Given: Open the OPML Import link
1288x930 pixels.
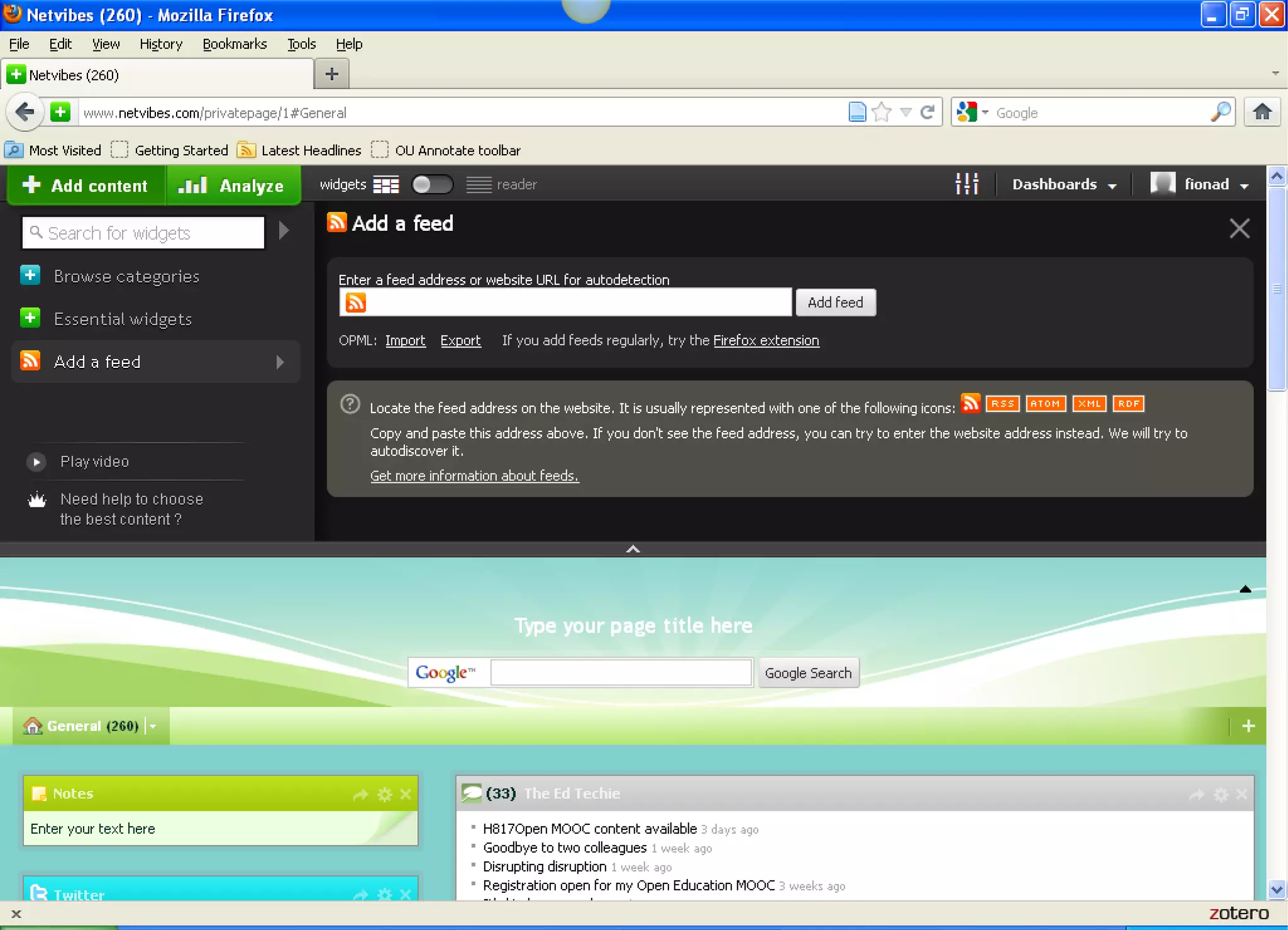Looking at the screenshot, I should 405,340.
